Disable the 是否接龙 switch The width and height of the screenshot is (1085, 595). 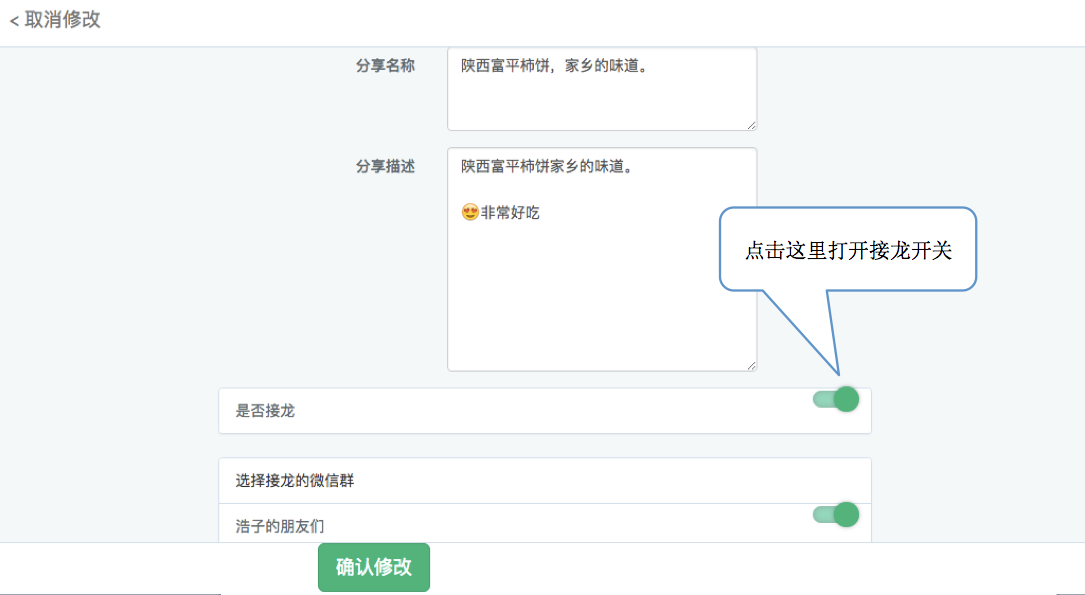(836, 400)
